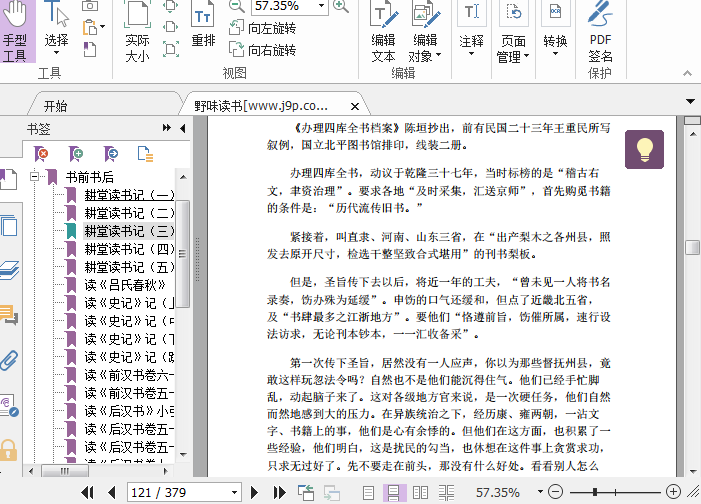Open the layers side panel icon
Viewport: 701px width, 504px height.
tap(9, 270)
